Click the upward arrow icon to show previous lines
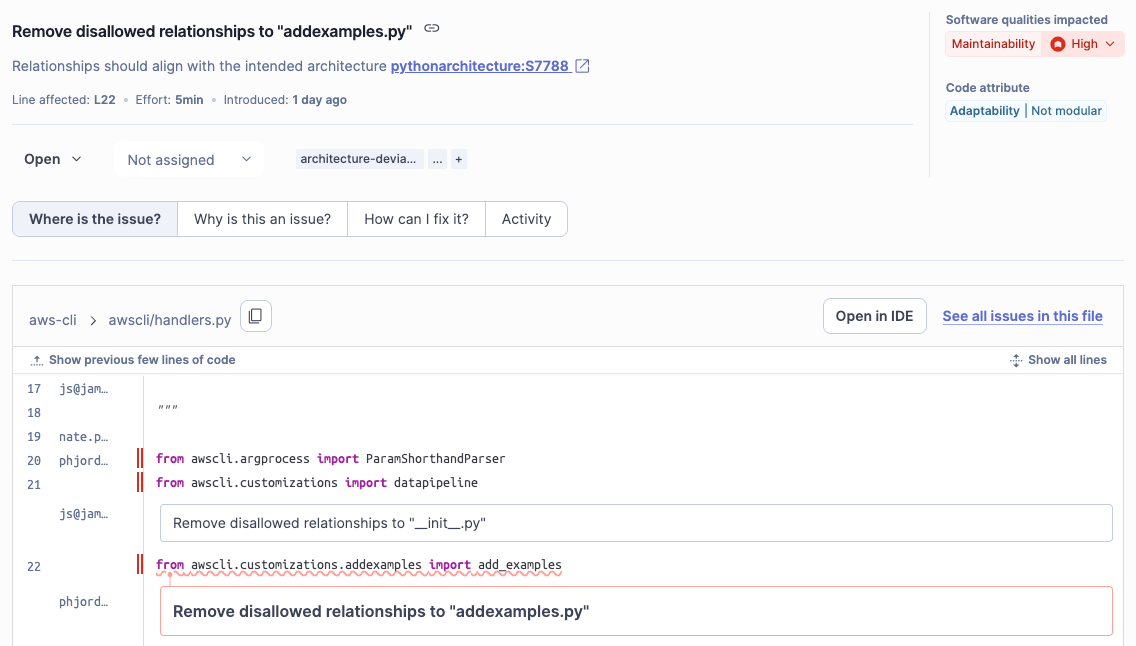 pos(37,360)
